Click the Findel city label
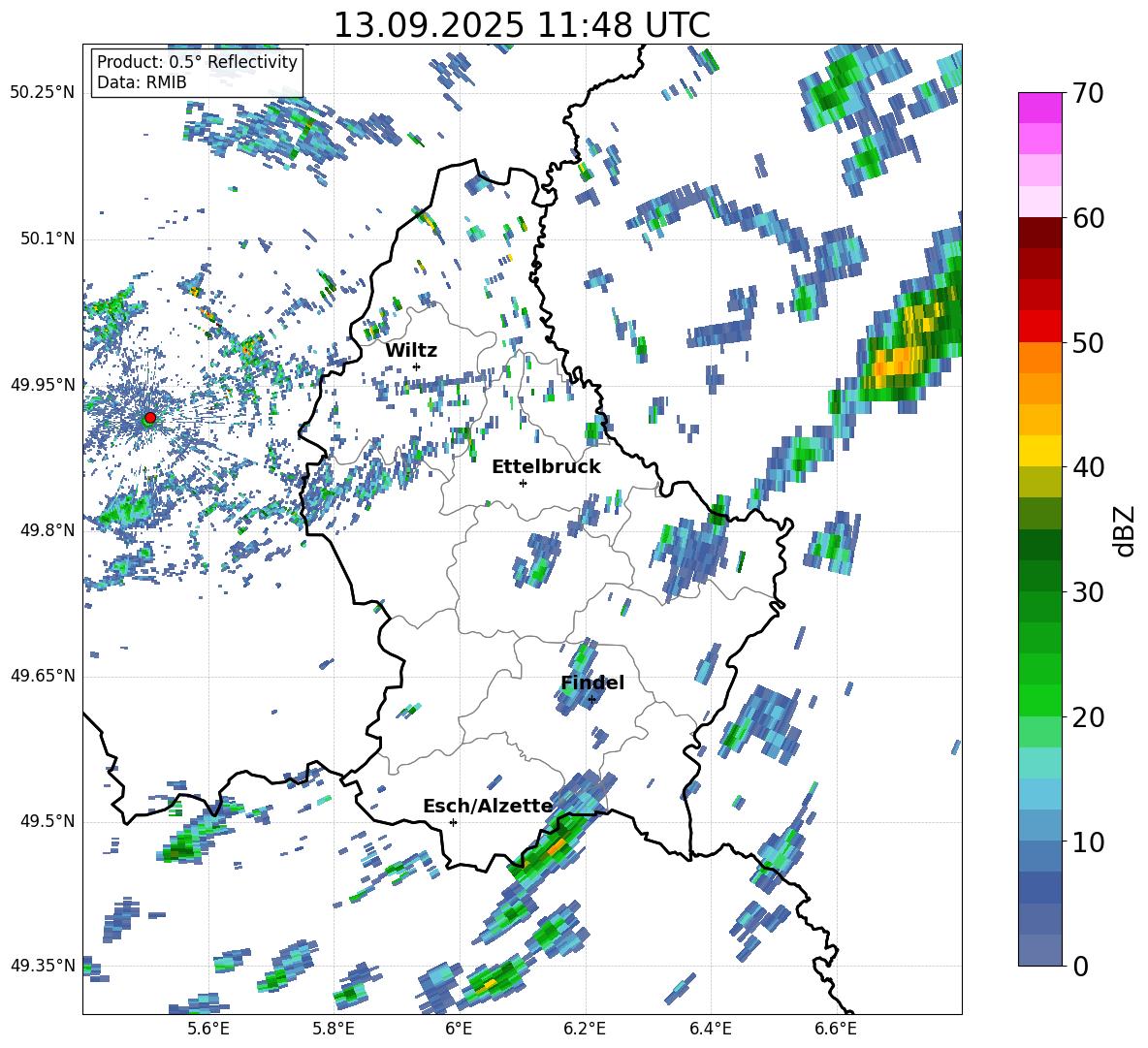The height and width of the screenshot is (1048, 1148). (x=592, y=683)
